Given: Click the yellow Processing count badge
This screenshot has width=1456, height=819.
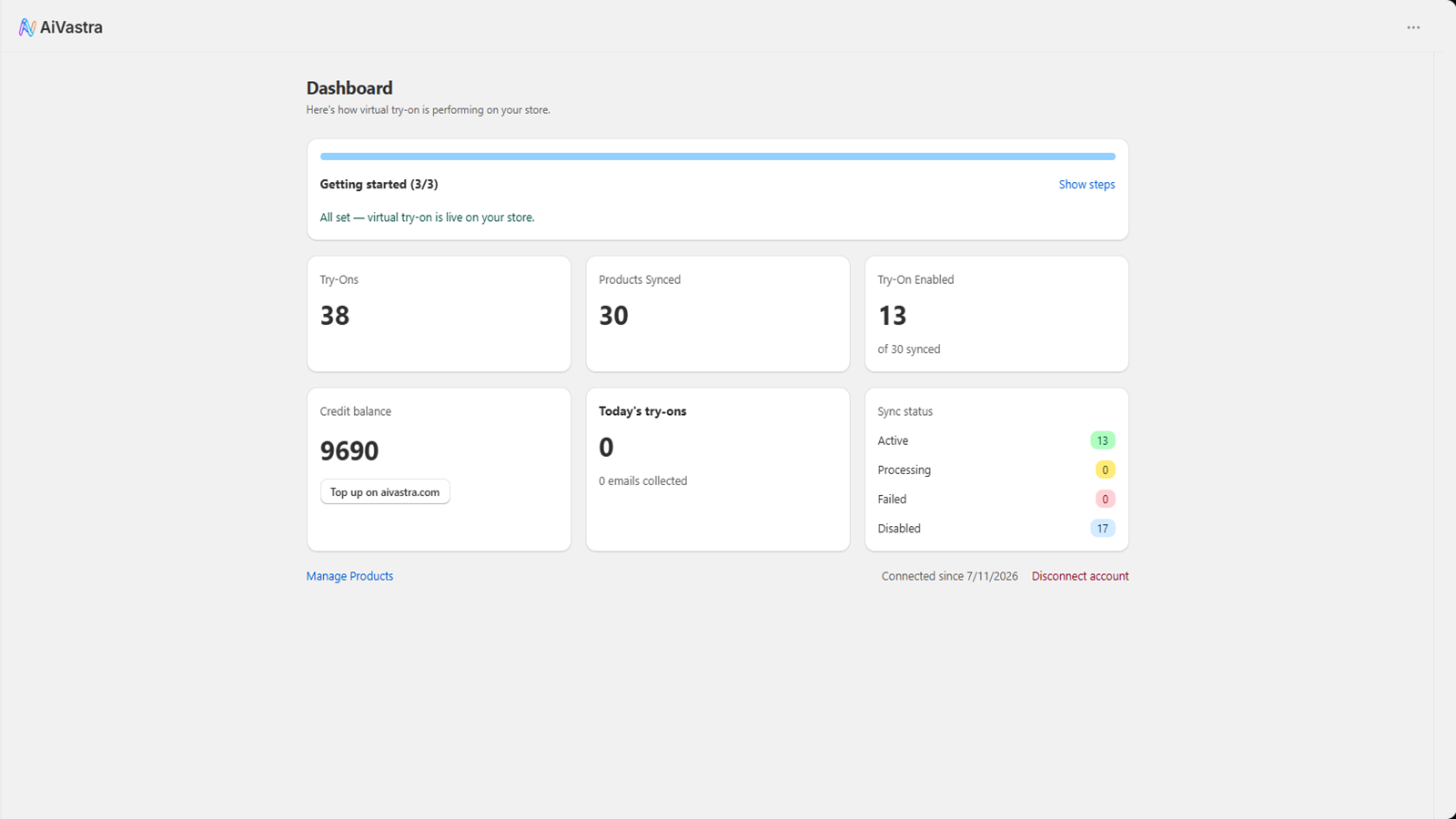Looking at the screenshot, I should (1105, 470).
